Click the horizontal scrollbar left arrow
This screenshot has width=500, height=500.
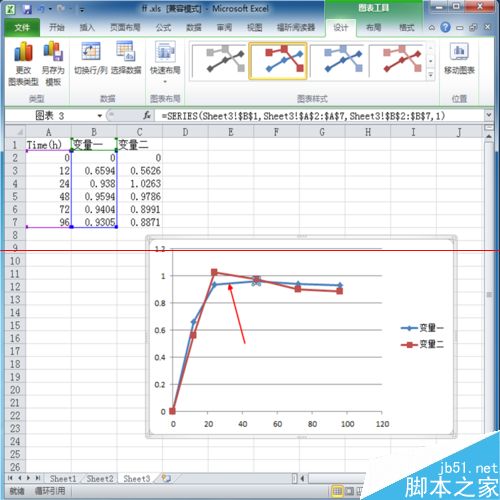[302, 479]
